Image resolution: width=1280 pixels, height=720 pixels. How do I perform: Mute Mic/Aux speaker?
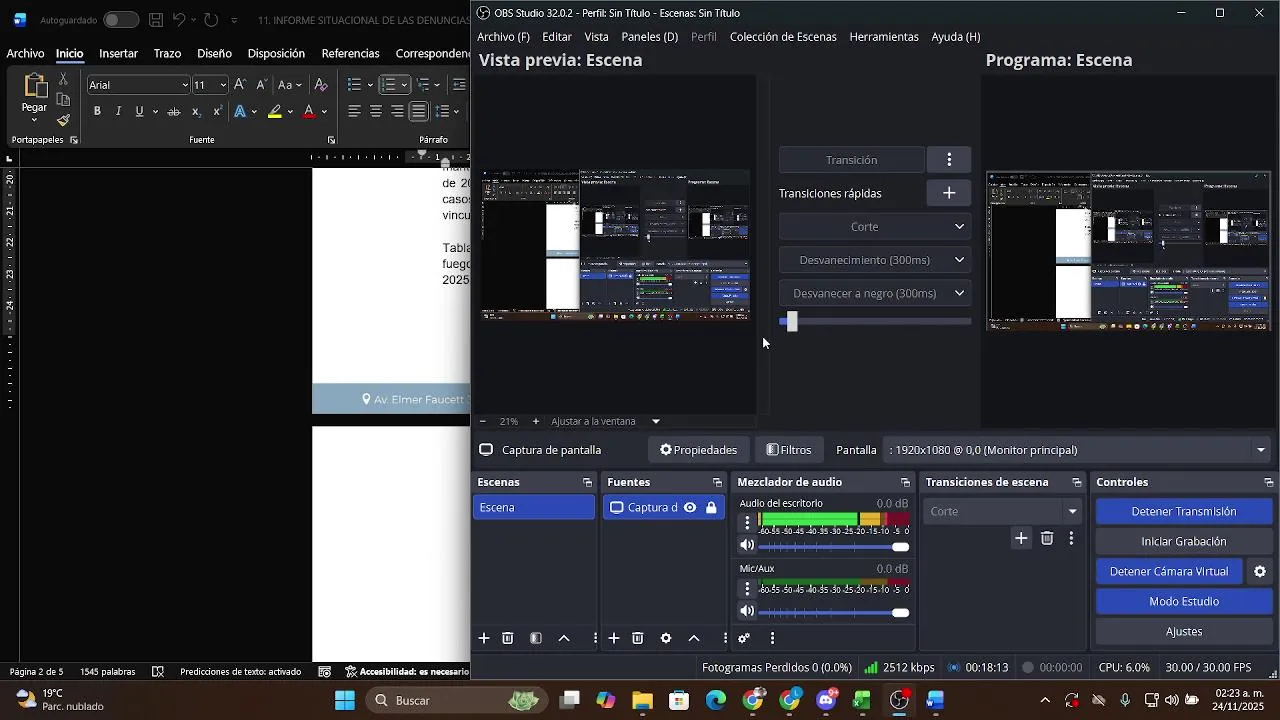click(747, 612)
